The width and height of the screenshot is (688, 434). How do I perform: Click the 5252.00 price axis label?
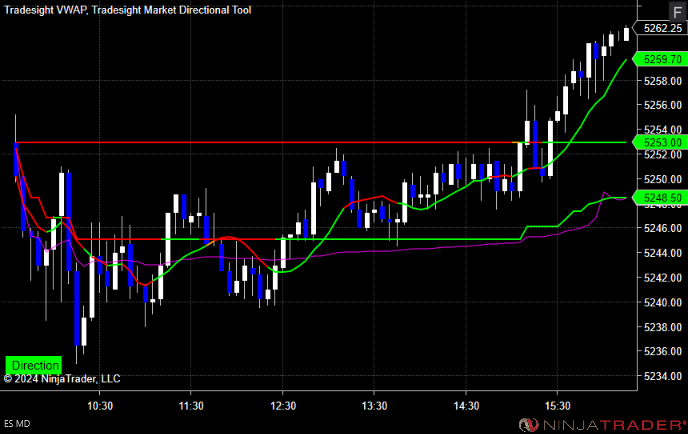[663, 155]
